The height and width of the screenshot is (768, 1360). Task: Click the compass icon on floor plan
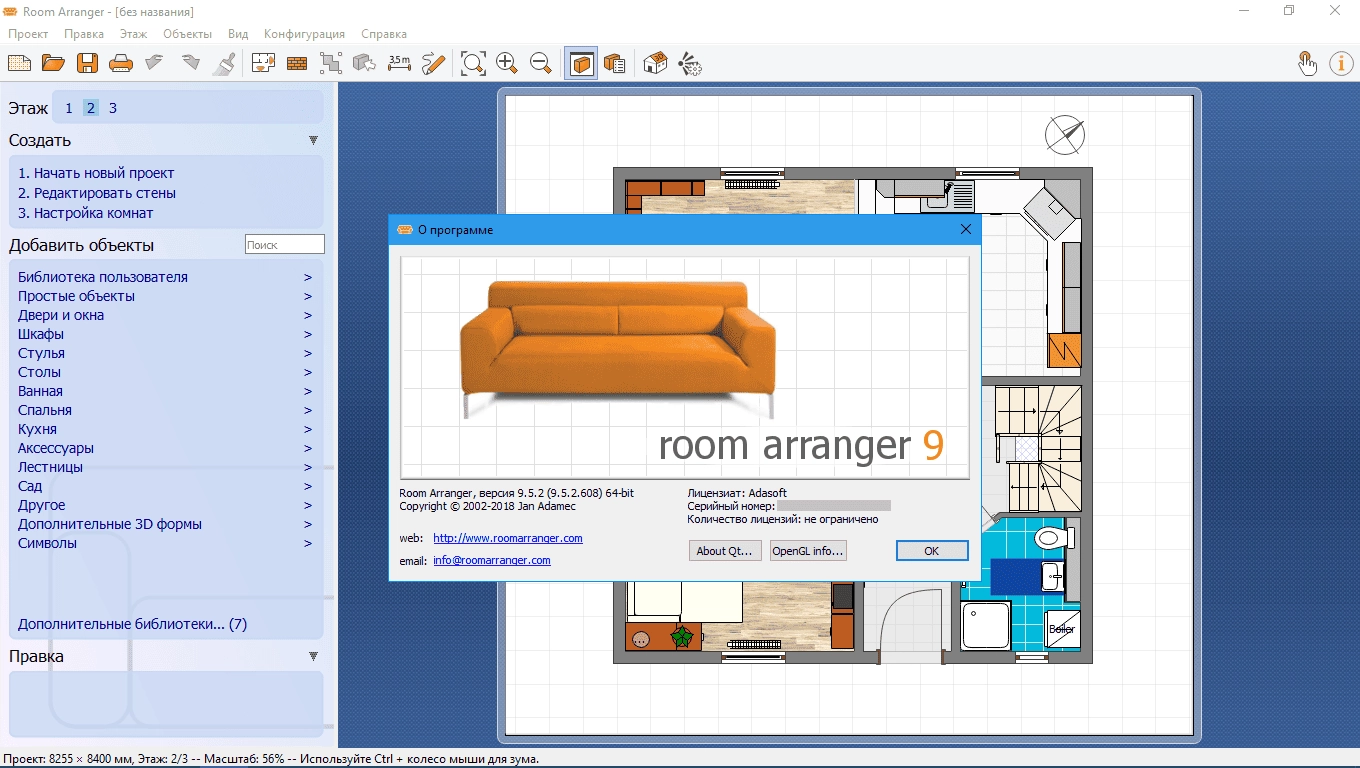tap(1065, 134)
